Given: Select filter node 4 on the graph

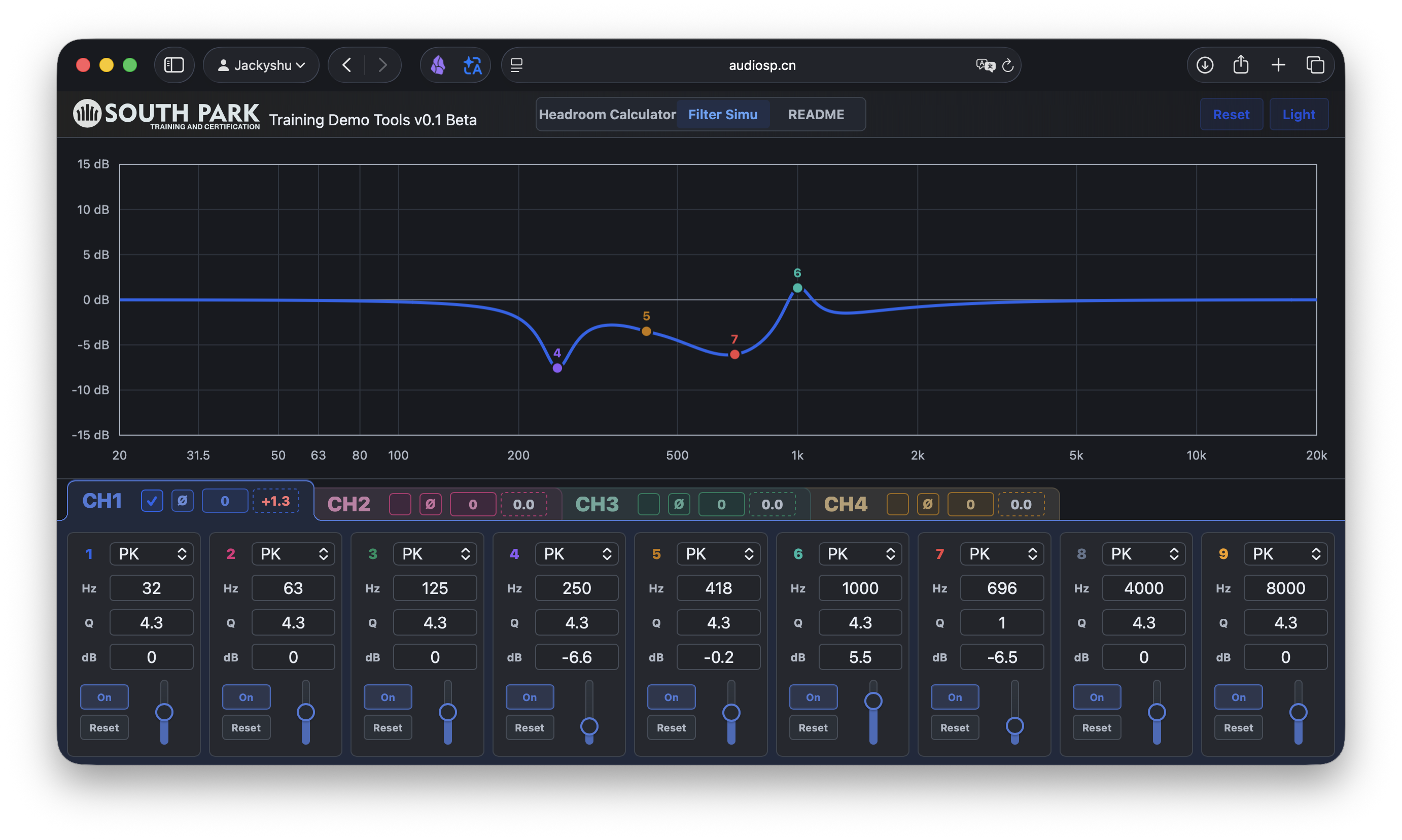Looking at the screenshot, I should coord(557,368).
